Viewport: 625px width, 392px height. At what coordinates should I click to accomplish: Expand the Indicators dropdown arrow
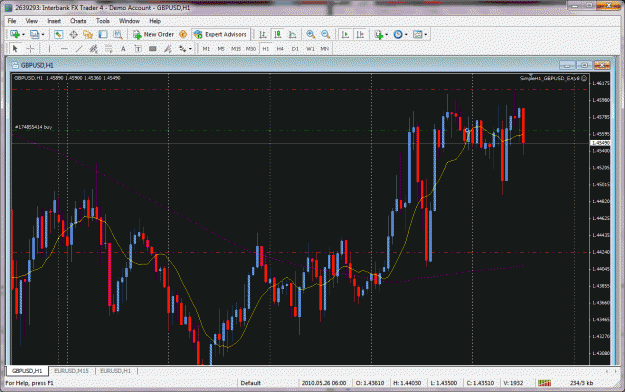click(x=386, y=35)
